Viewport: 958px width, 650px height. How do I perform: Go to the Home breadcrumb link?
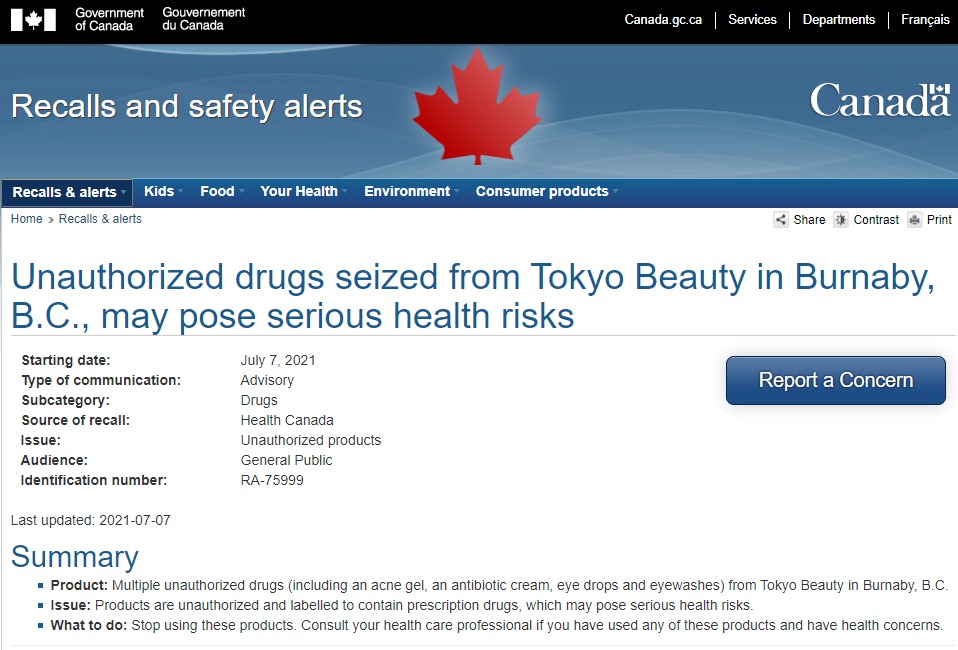[27, 219]
